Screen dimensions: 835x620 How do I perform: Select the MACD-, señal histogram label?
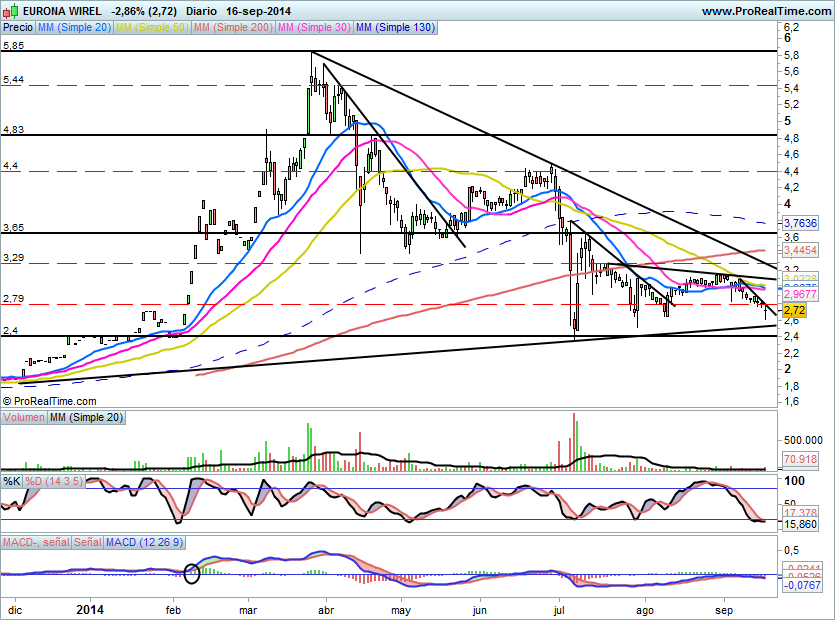pyautogui.click(x=36, y=542)
